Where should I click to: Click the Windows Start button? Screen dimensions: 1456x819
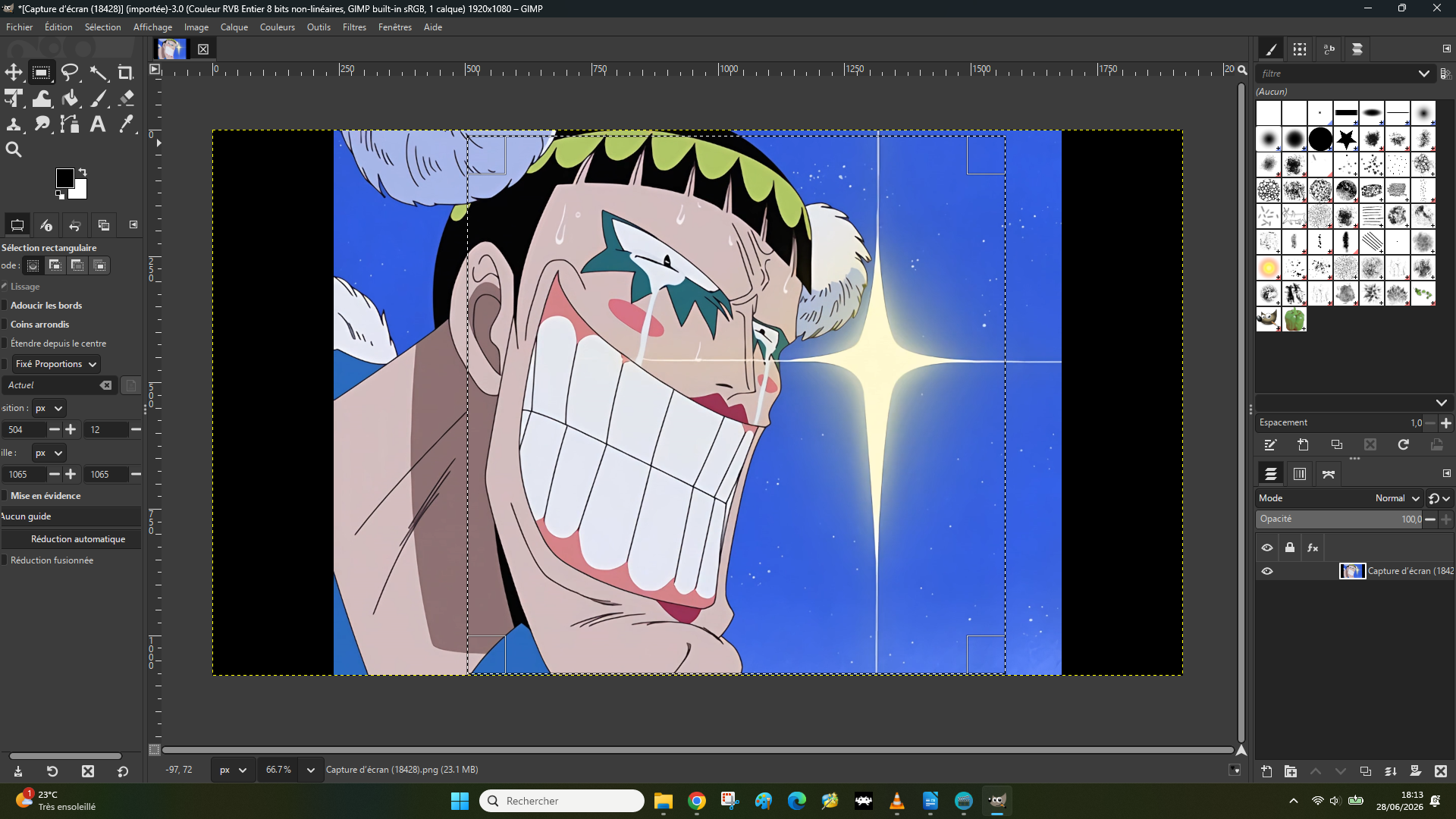click(x=460, y=801)
